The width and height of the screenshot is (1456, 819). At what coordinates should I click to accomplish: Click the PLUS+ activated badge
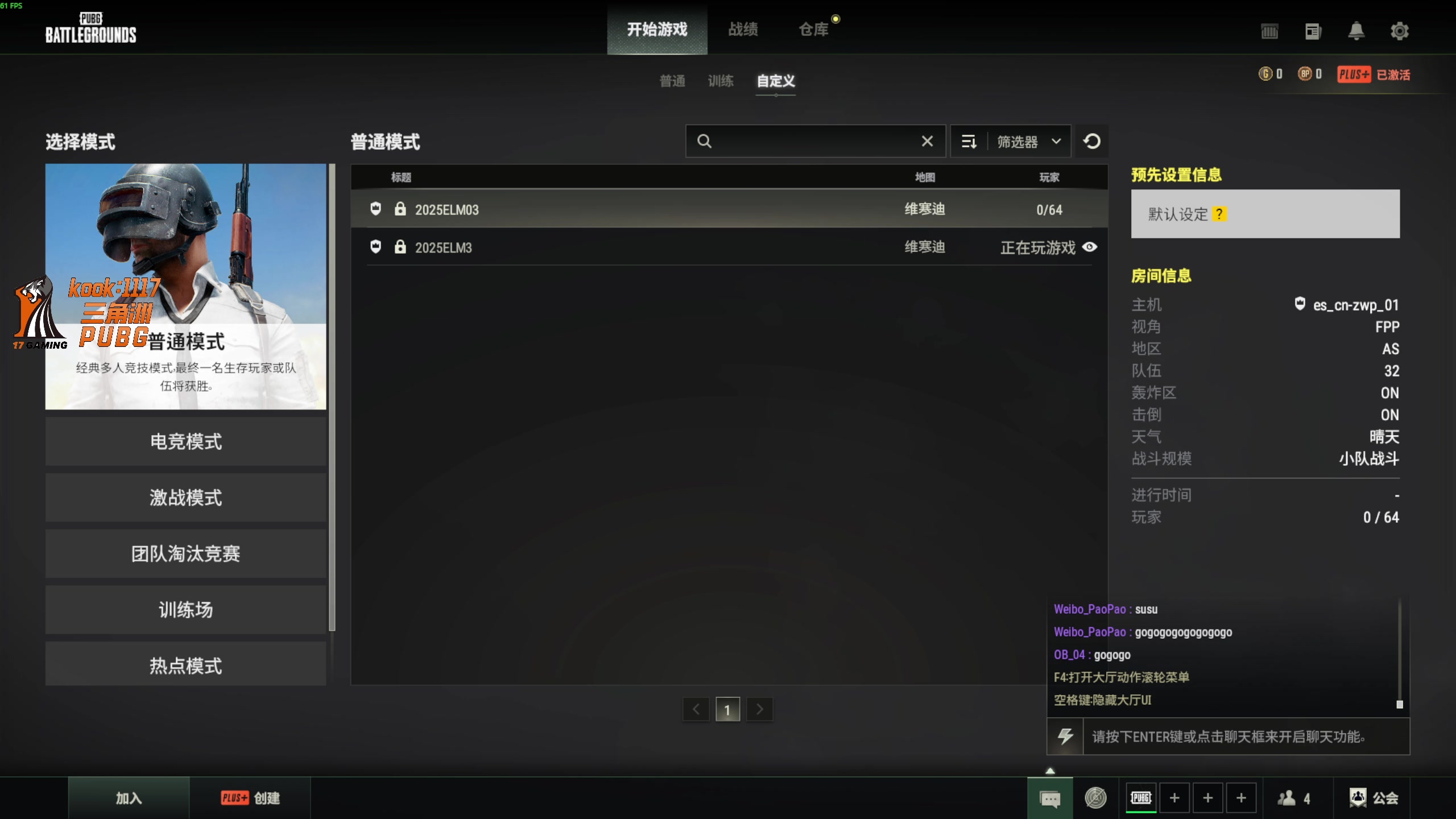1374,75
